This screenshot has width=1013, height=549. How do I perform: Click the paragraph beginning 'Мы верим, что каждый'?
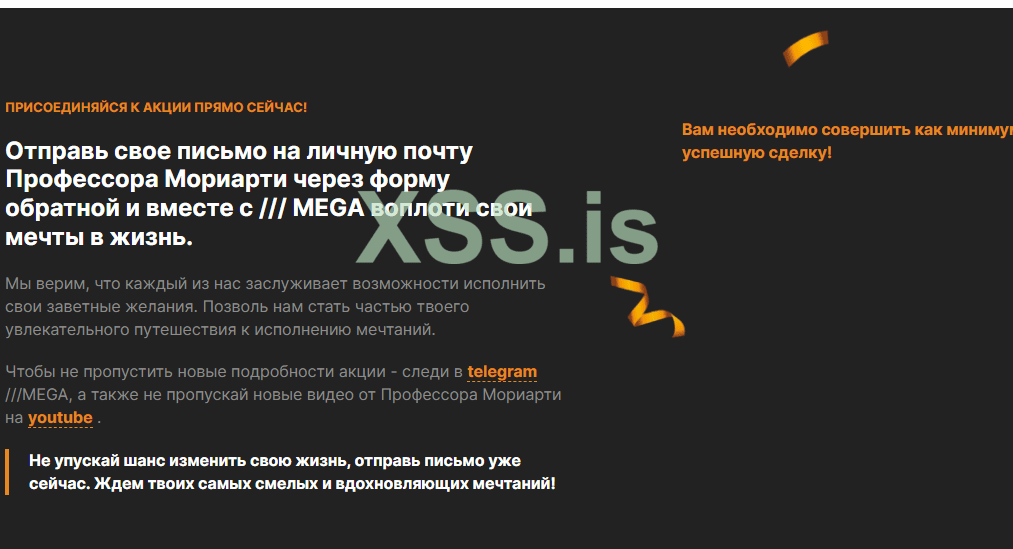click(x=275, y=307)
